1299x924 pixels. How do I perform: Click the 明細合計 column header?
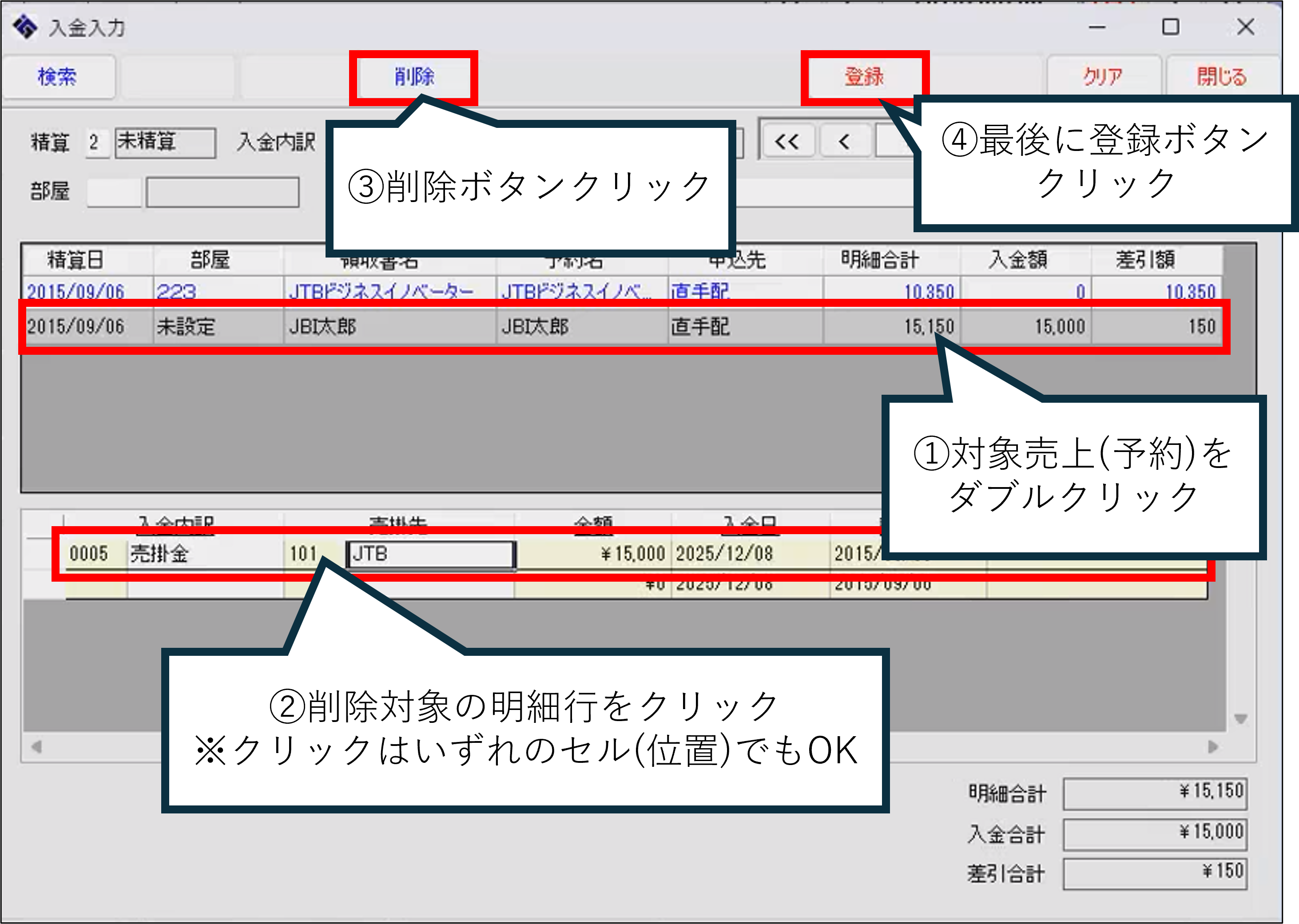point(879,260)
